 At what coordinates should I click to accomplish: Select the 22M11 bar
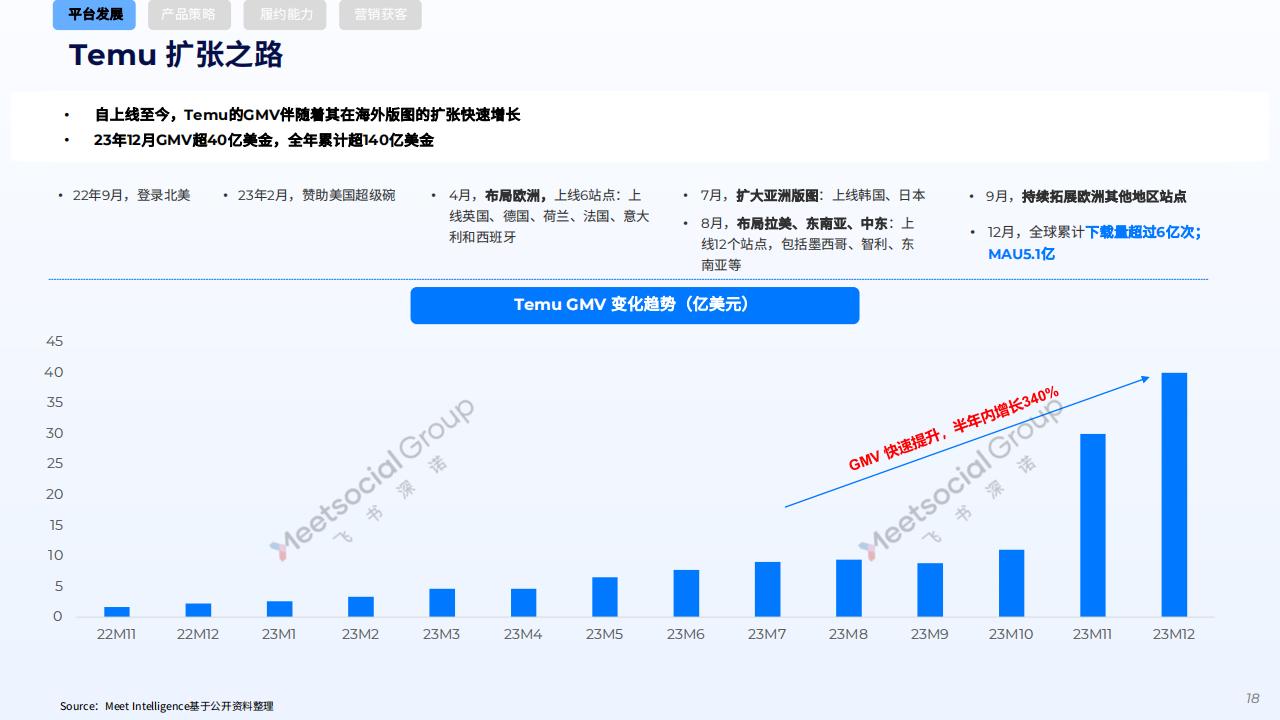[x=117, y=611]
